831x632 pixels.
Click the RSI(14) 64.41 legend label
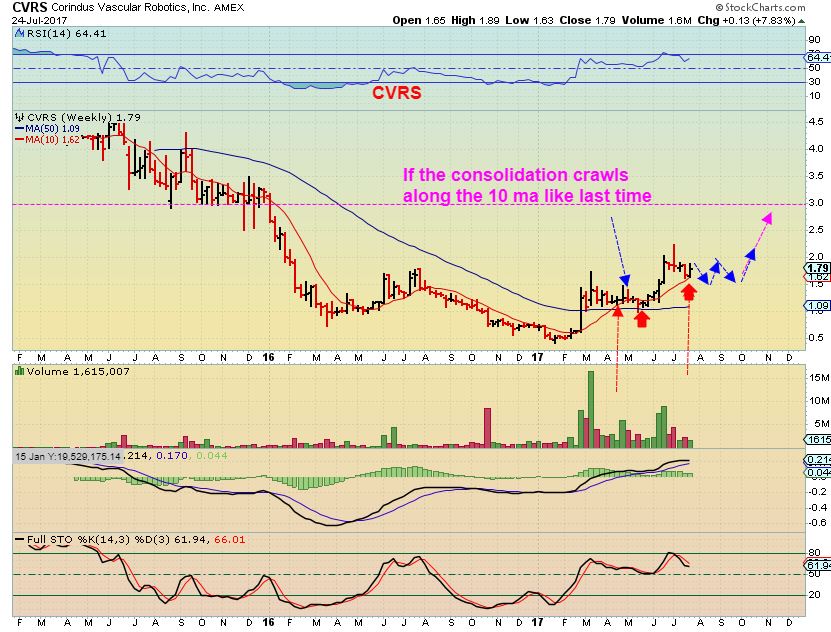(x=66, y=33)
